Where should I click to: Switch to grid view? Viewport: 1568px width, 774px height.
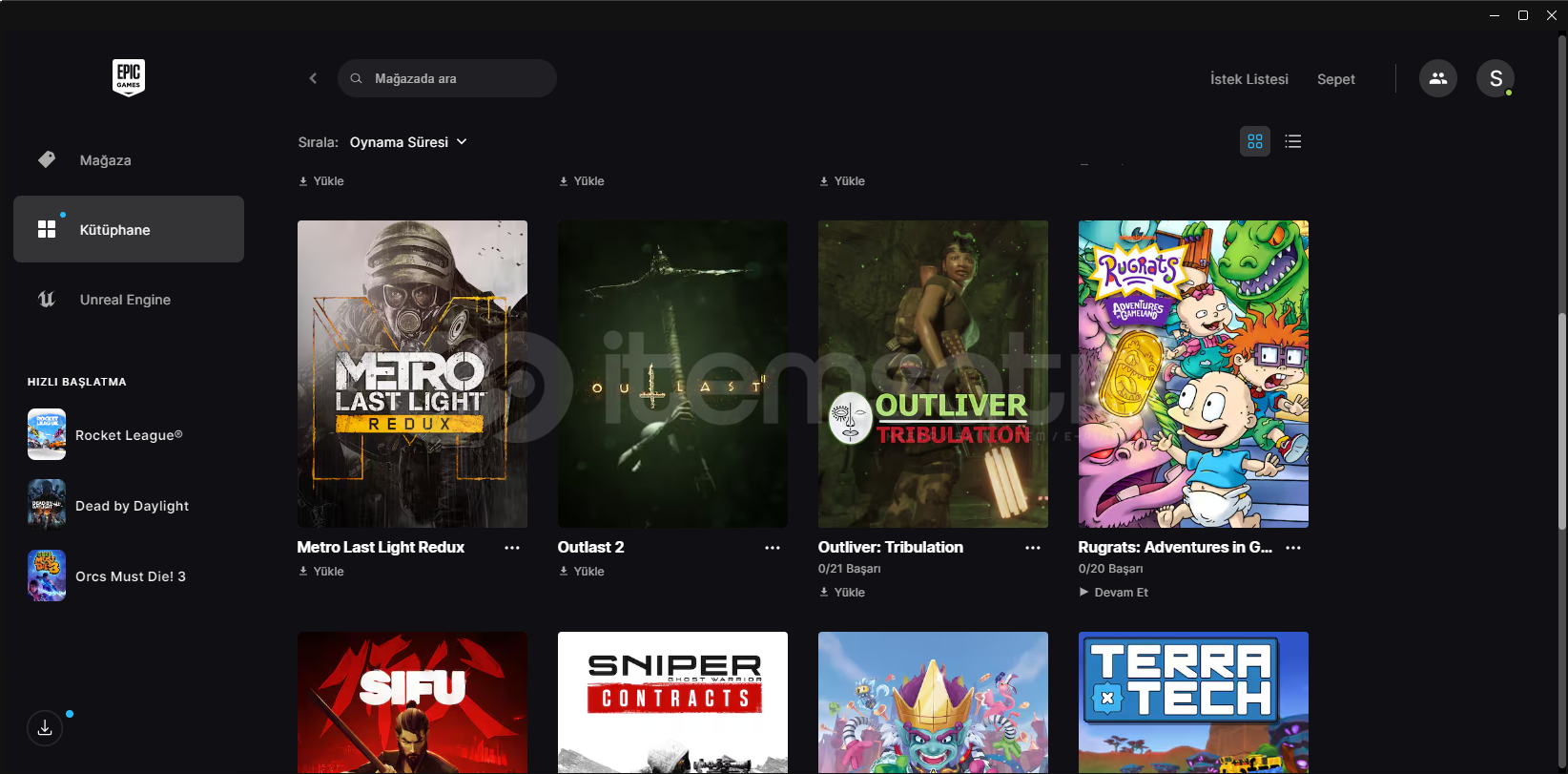[x=1255, y=141]
